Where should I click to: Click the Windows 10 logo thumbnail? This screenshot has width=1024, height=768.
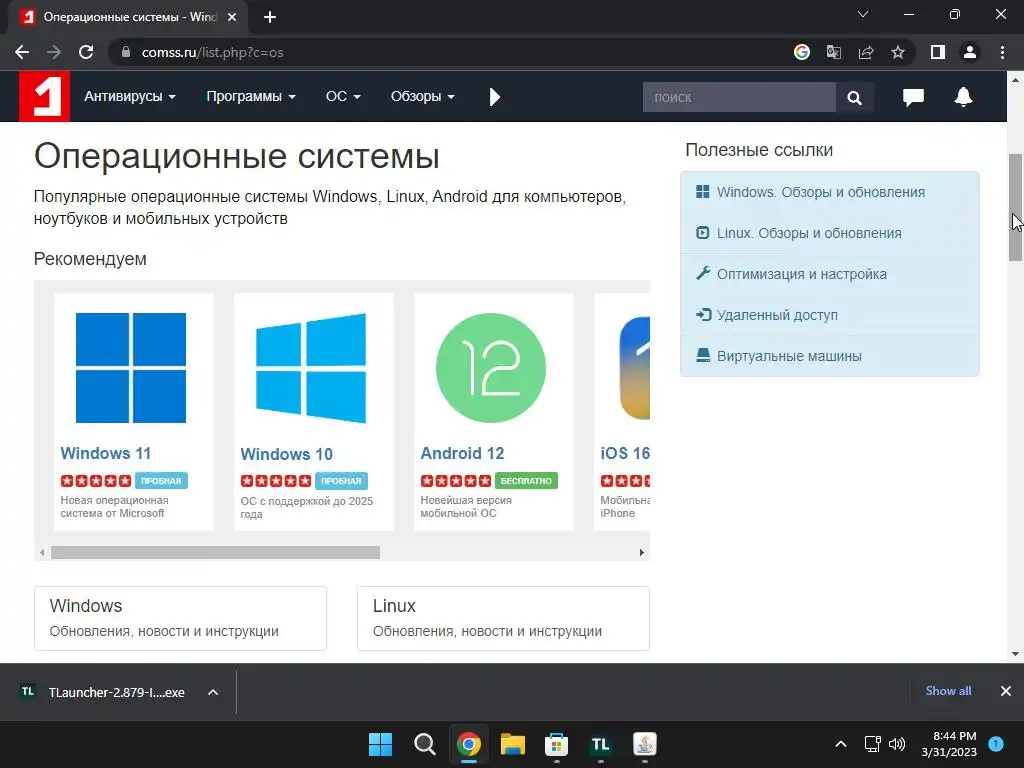click(x=311, y=368)
